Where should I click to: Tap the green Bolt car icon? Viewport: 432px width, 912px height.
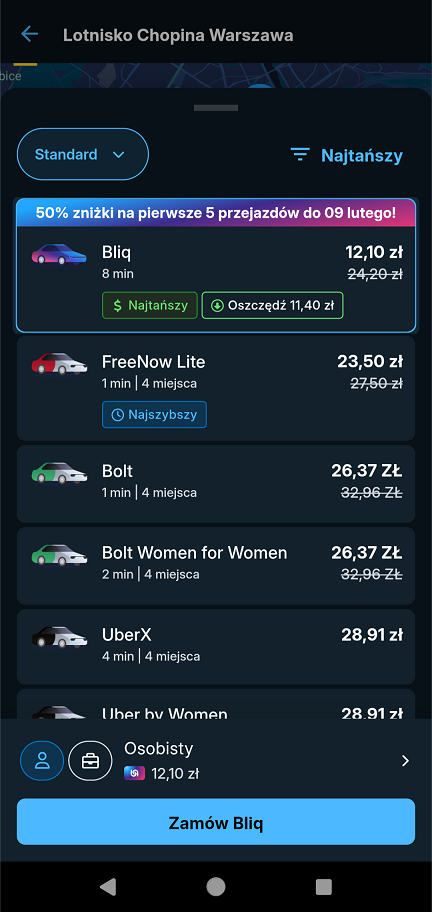[x=59, y=472]
